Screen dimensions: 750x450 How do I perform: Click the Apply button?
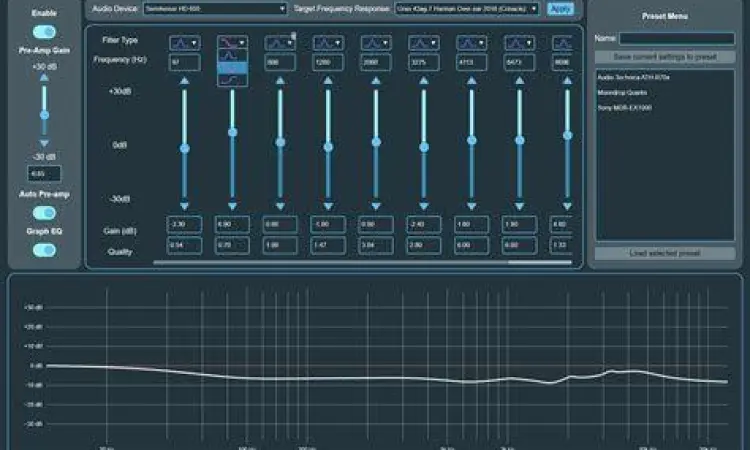560,8
